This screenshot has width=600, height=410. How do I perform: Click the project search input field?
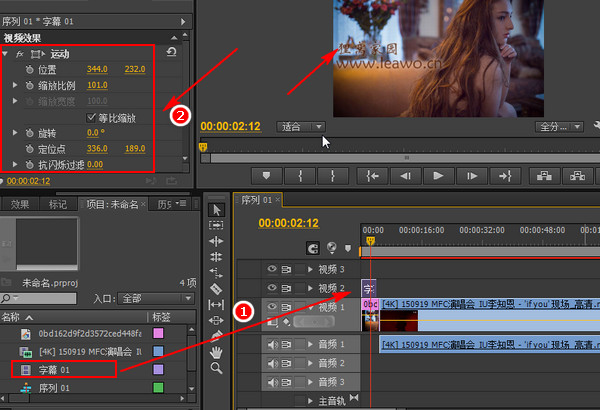click(x=38, y=299)
